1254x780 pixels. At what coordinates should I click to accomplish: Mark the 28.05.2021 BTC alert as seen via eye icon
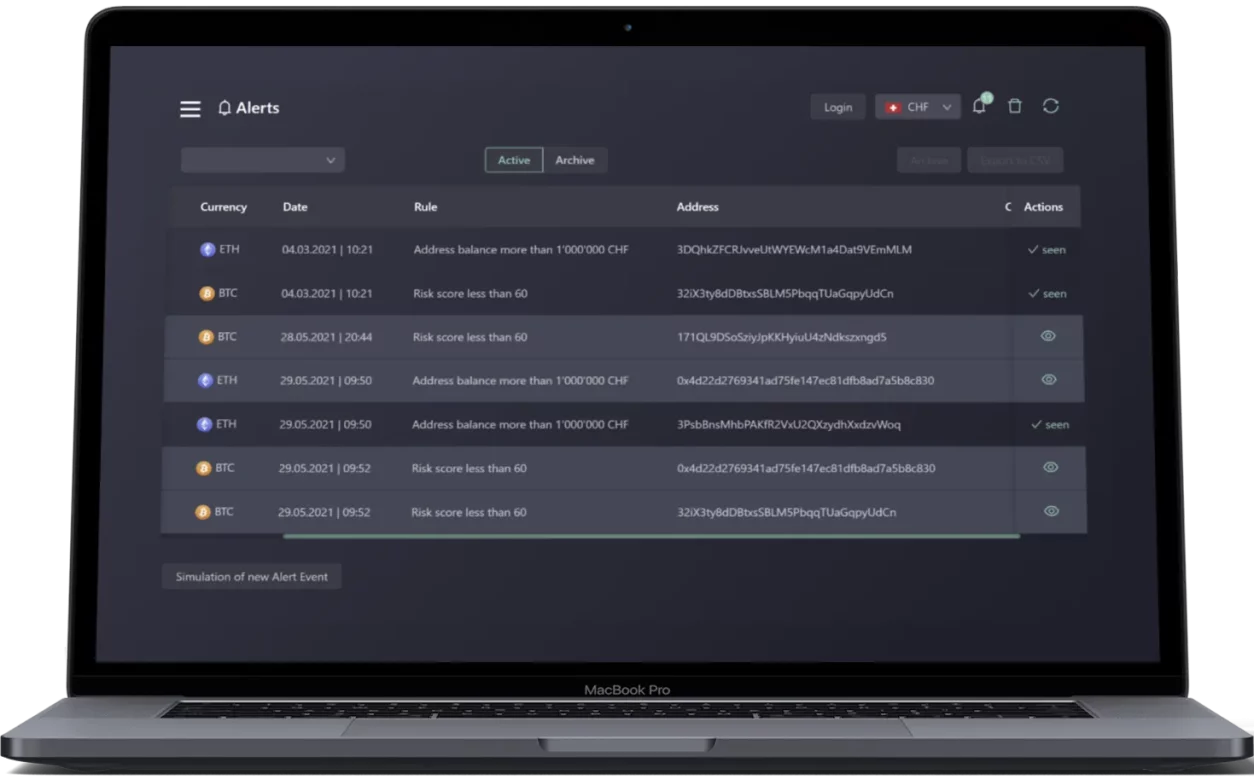(x=1048, y=336)
